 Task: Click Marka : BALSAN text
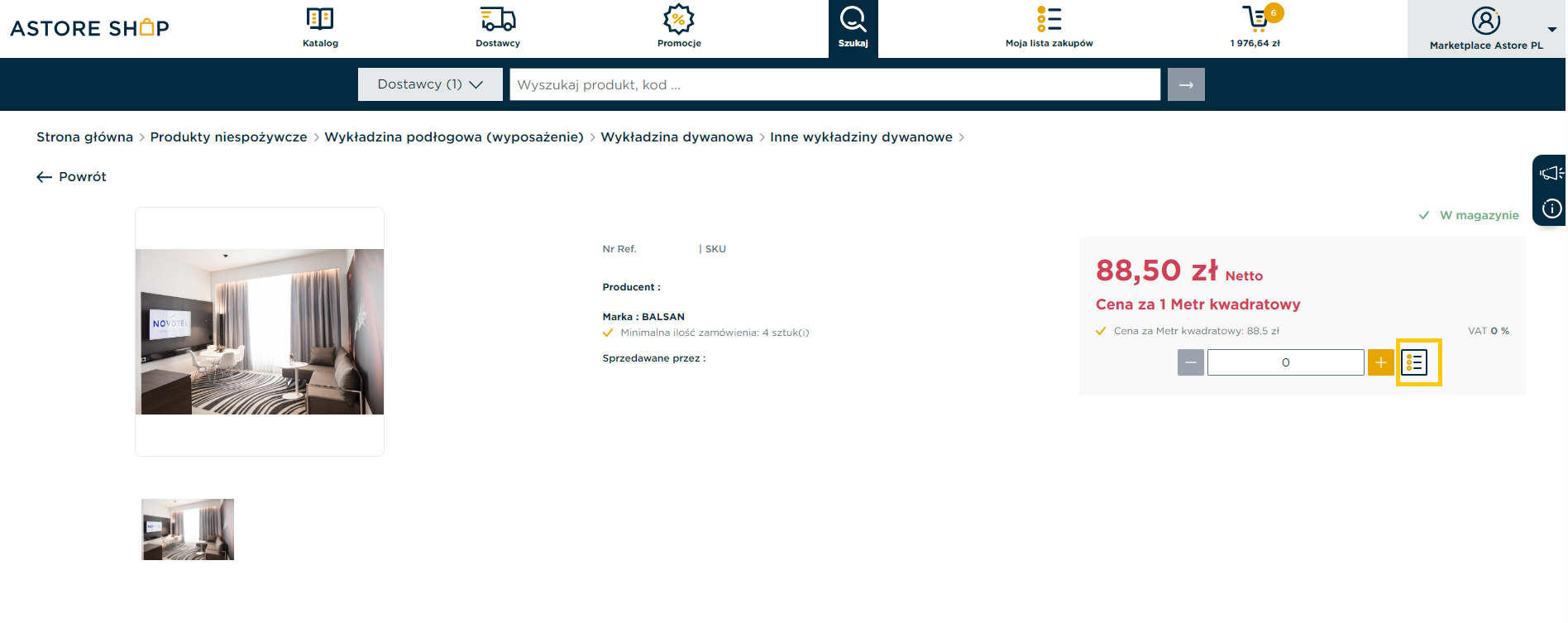point(643,317)
